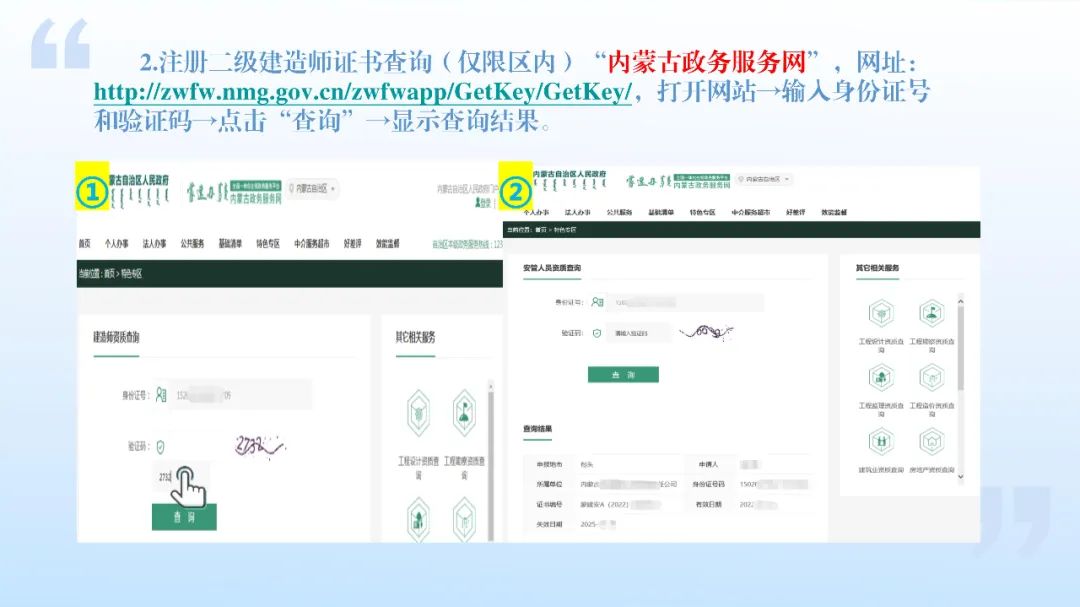Select 个人办事 in screenshot 1 navigation

pos(116,243)
